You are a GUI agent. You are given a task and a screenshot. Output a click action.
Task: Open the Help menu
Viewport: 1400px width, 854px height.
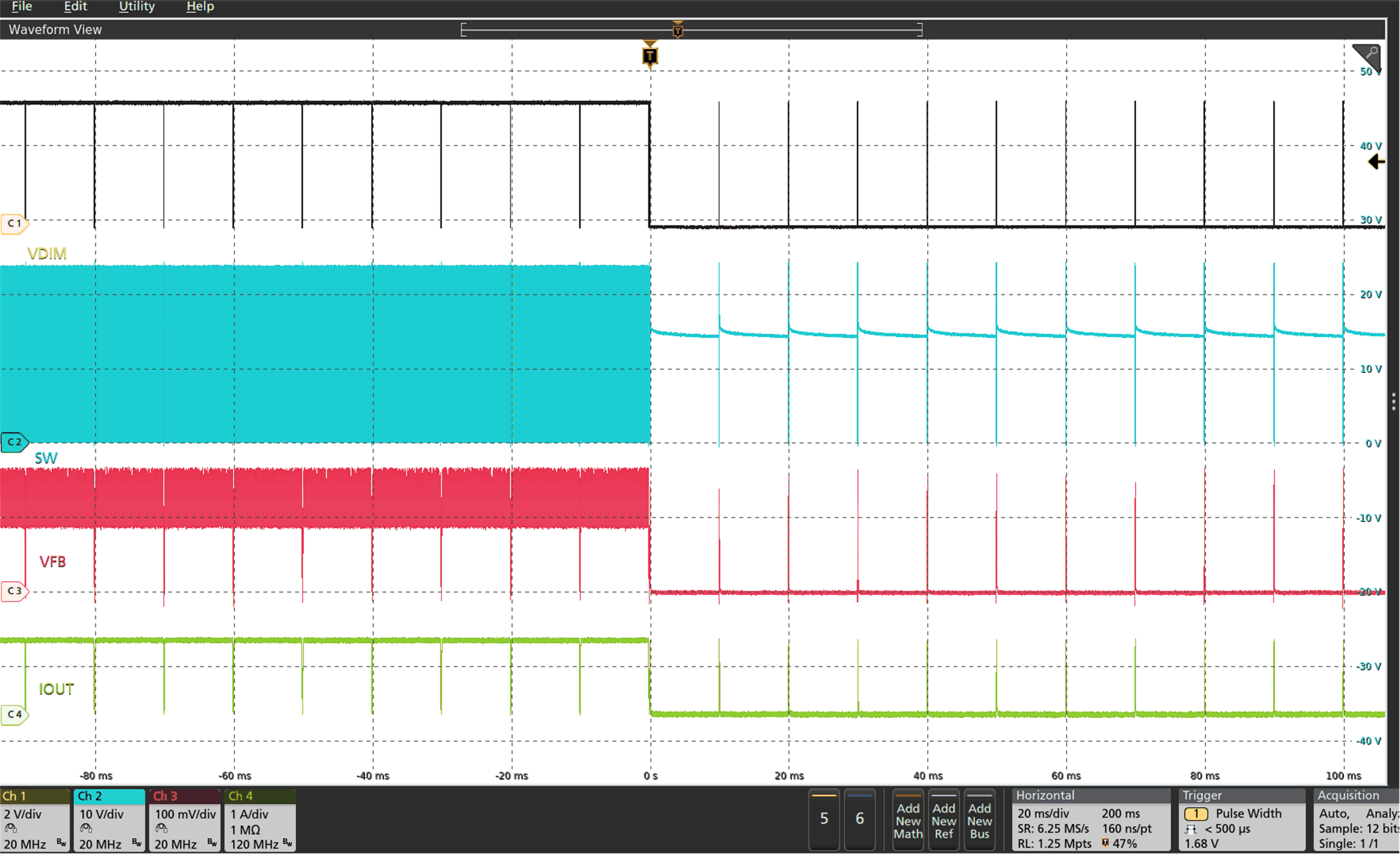(200, 7)
